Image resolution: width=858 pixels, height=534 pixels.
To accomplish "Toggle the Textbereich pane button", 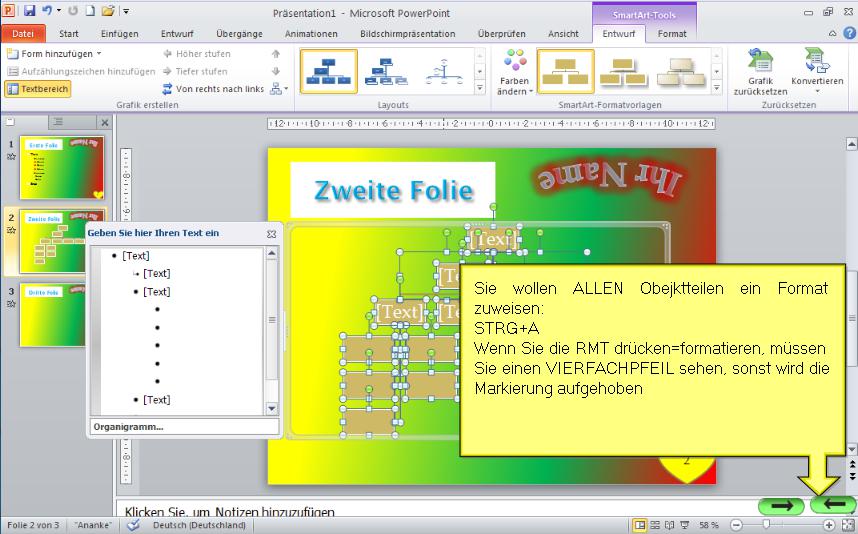I will tap(38, 89).
